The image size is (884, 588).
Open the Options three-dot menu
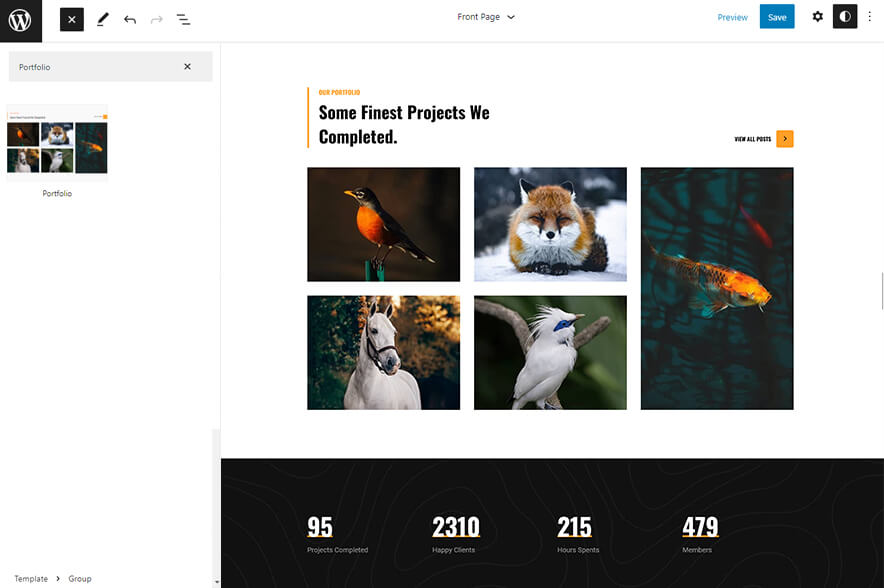click(870, 16)
